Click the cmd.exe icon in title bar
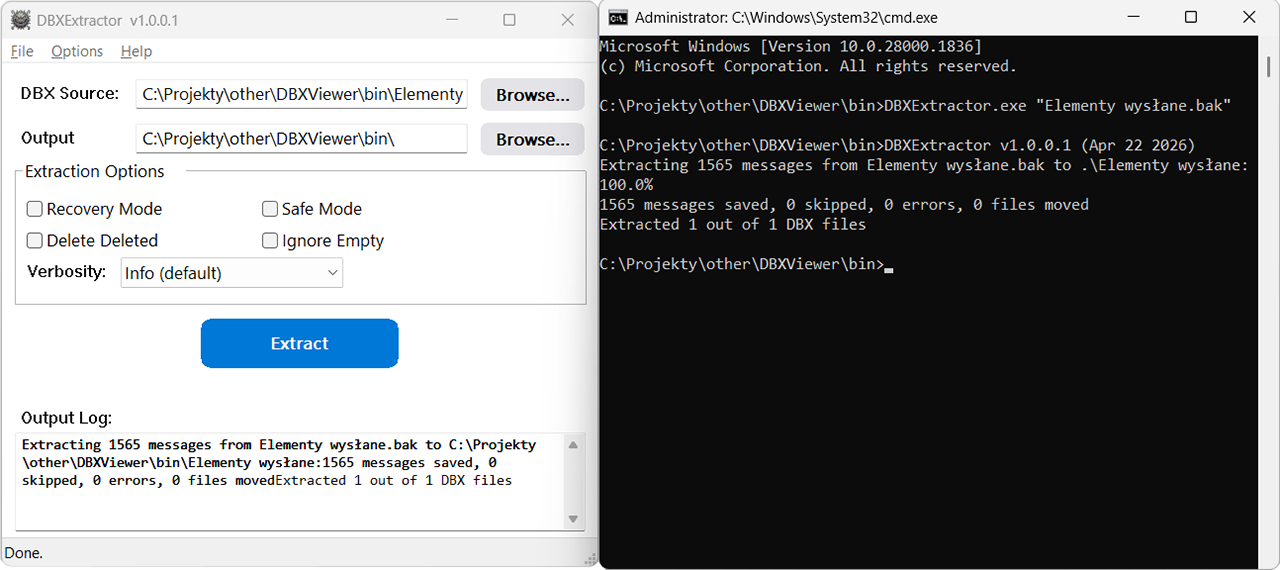 [618, 17]
